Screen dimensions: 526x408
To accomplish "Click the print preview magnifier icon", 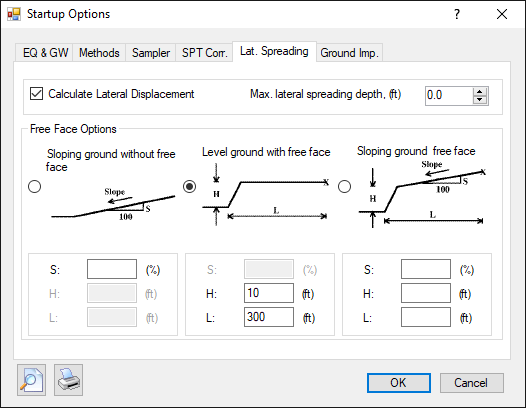I will (32, 380).
